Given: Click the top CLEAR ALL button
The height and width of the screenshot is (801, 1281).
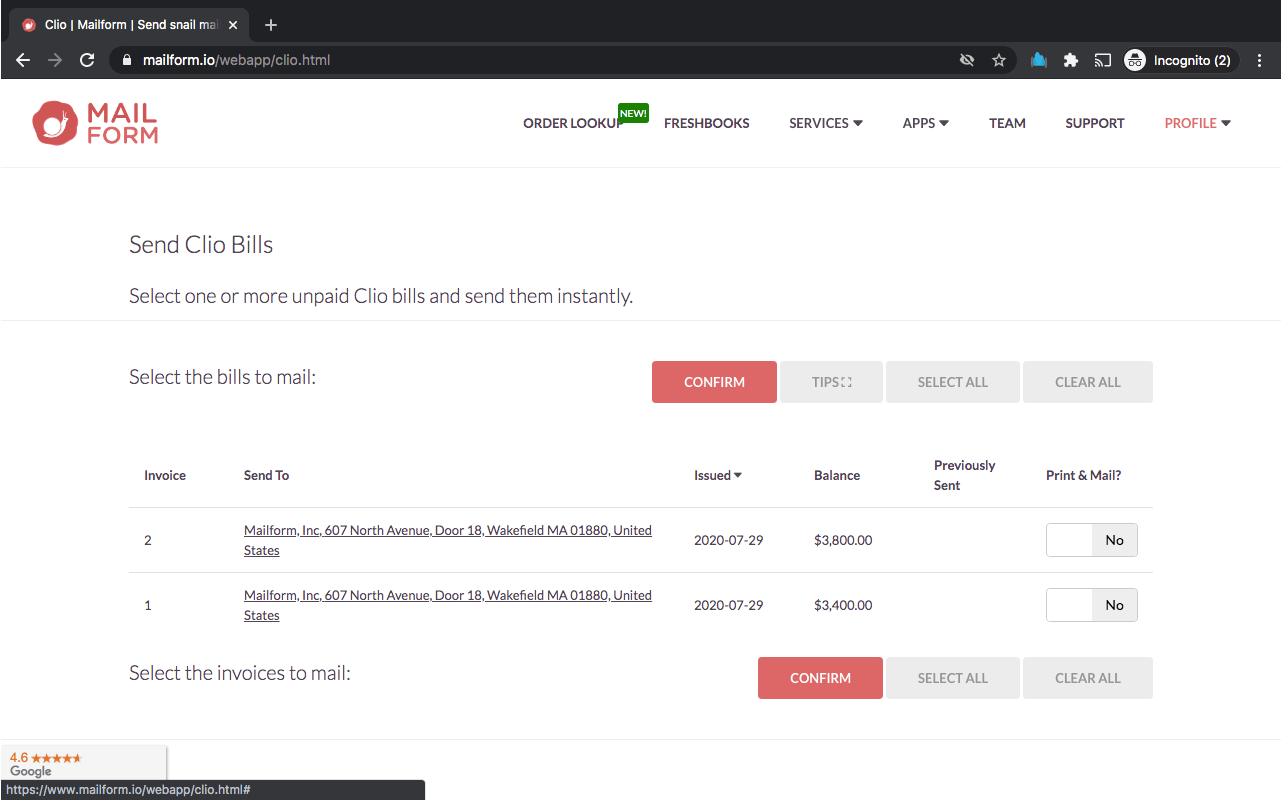Looking at the screenshot, I should point(1088,382).
